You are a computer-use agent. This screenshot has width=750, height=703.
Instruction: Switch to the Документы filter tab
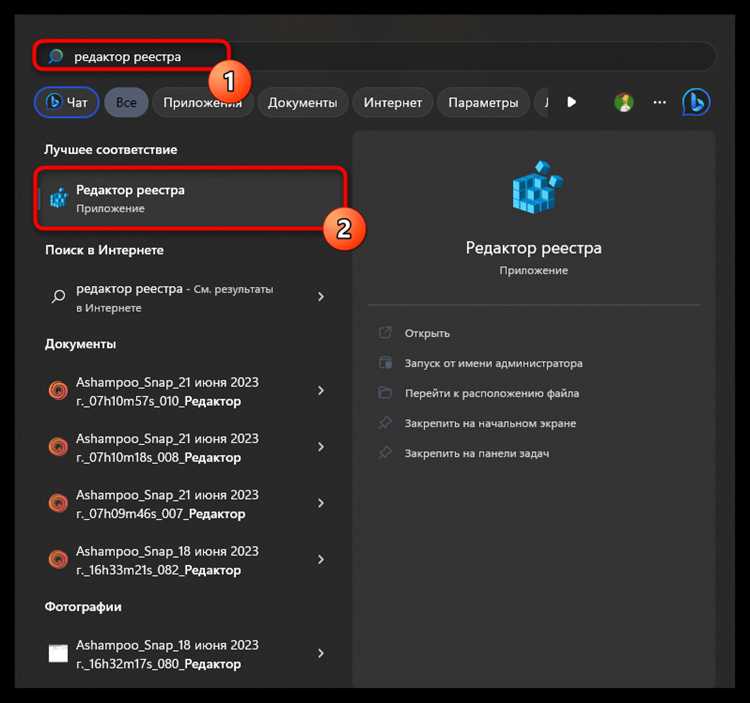coord(302,102)
